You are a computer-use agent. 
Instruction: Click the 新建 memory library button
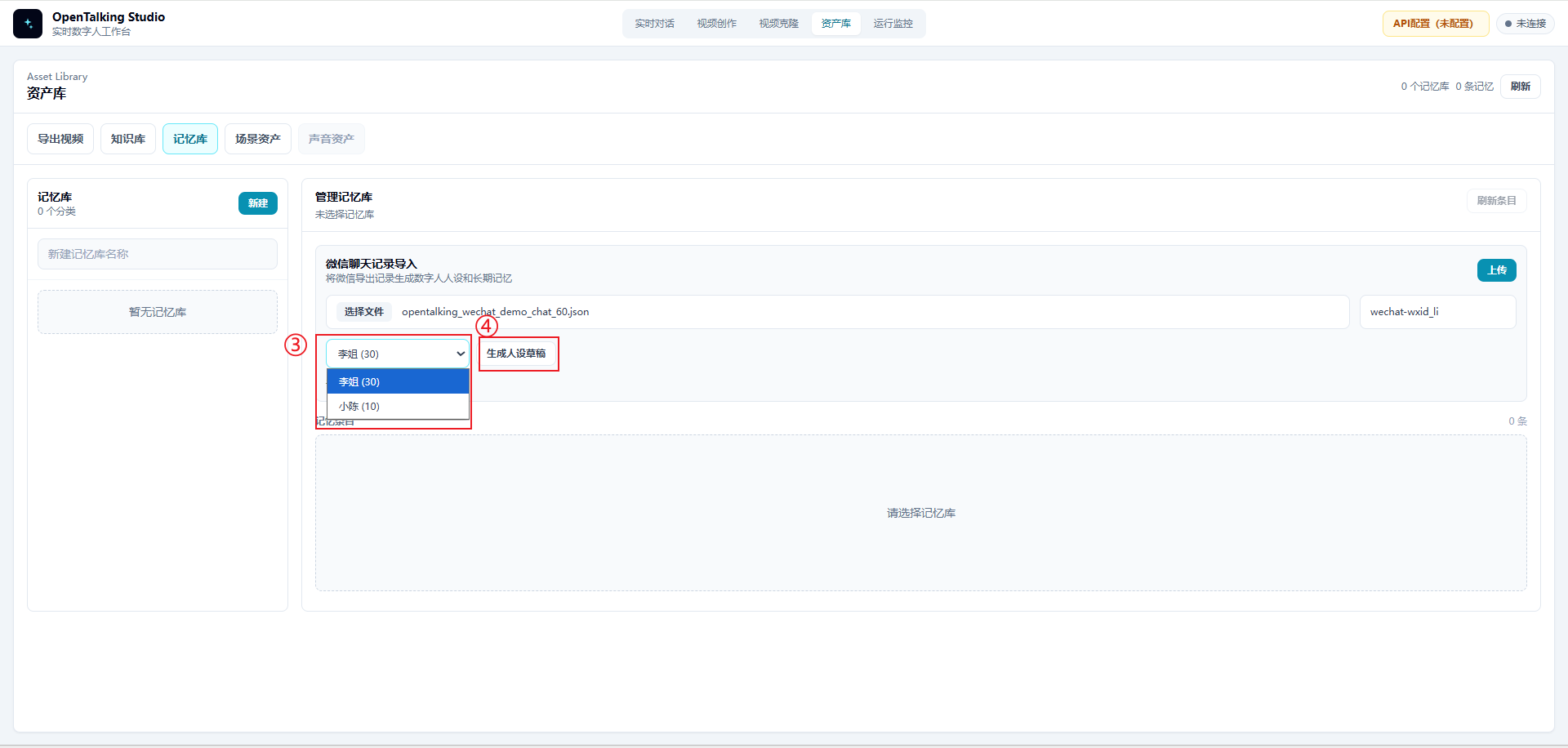click(x=258, y=203)
